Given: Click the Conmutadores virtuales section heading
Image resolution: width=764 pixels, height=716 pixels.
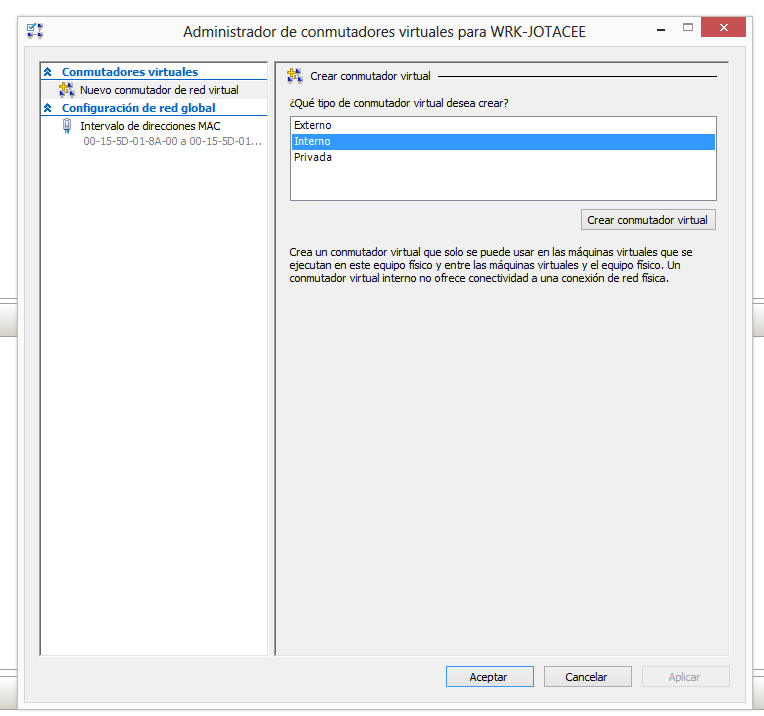Looking at the screenshot, I should (x=130, y=72).
